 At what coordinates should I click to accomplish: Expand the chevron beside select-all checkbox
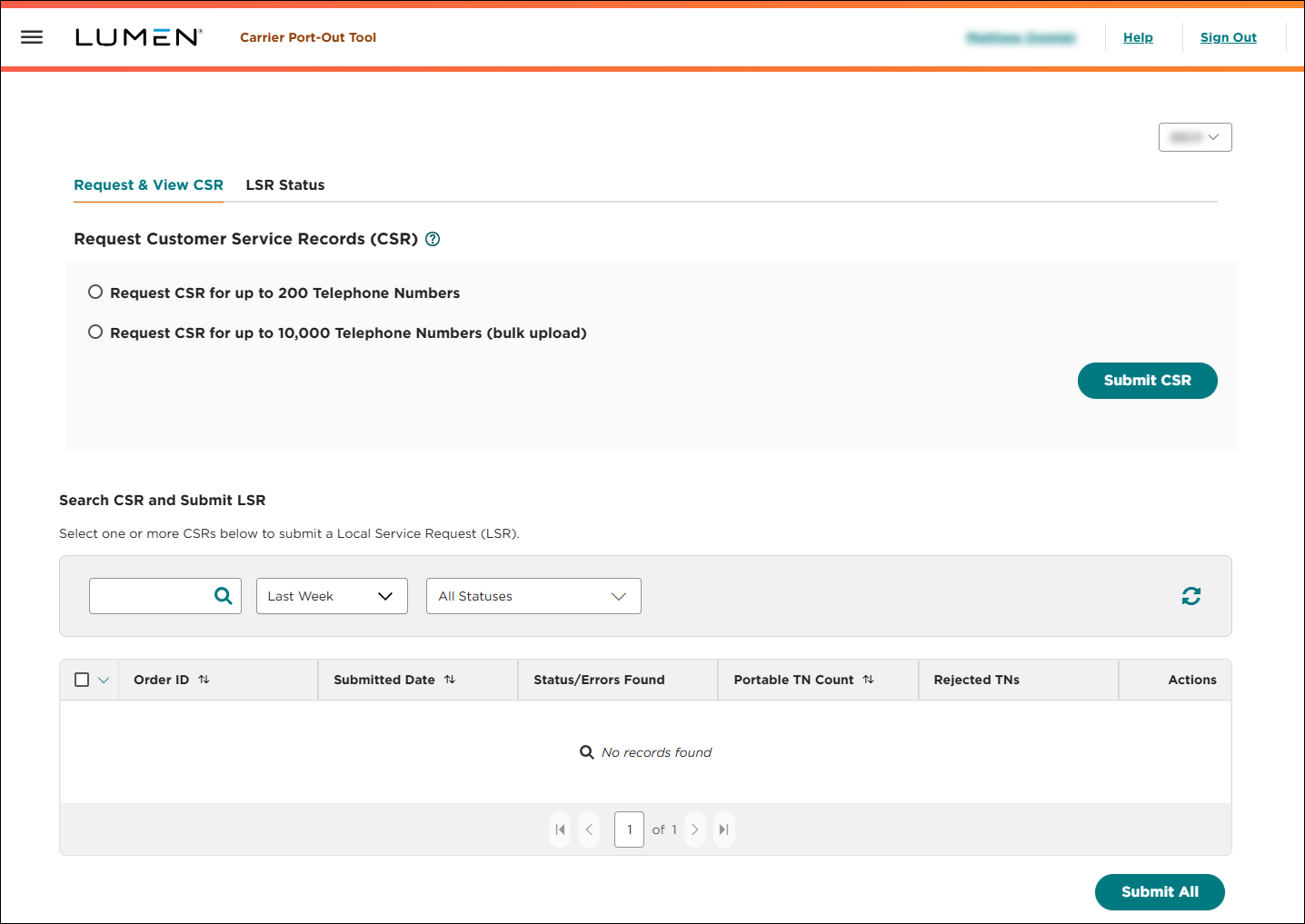tap(104, 681)
